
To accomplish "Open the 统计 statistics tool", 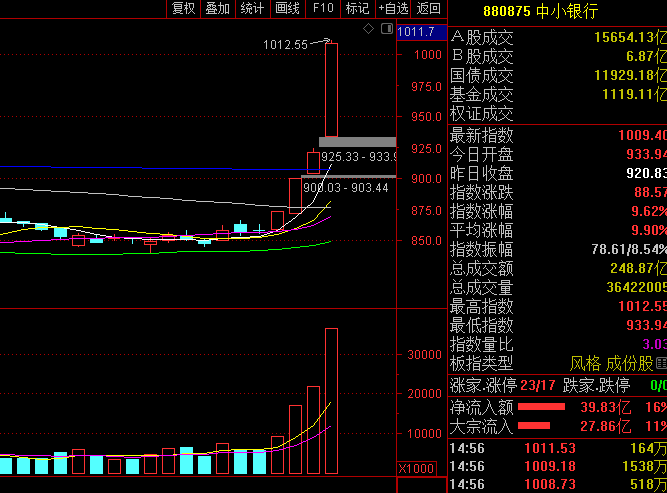I will pyautogui.click(x=253, y=9).
